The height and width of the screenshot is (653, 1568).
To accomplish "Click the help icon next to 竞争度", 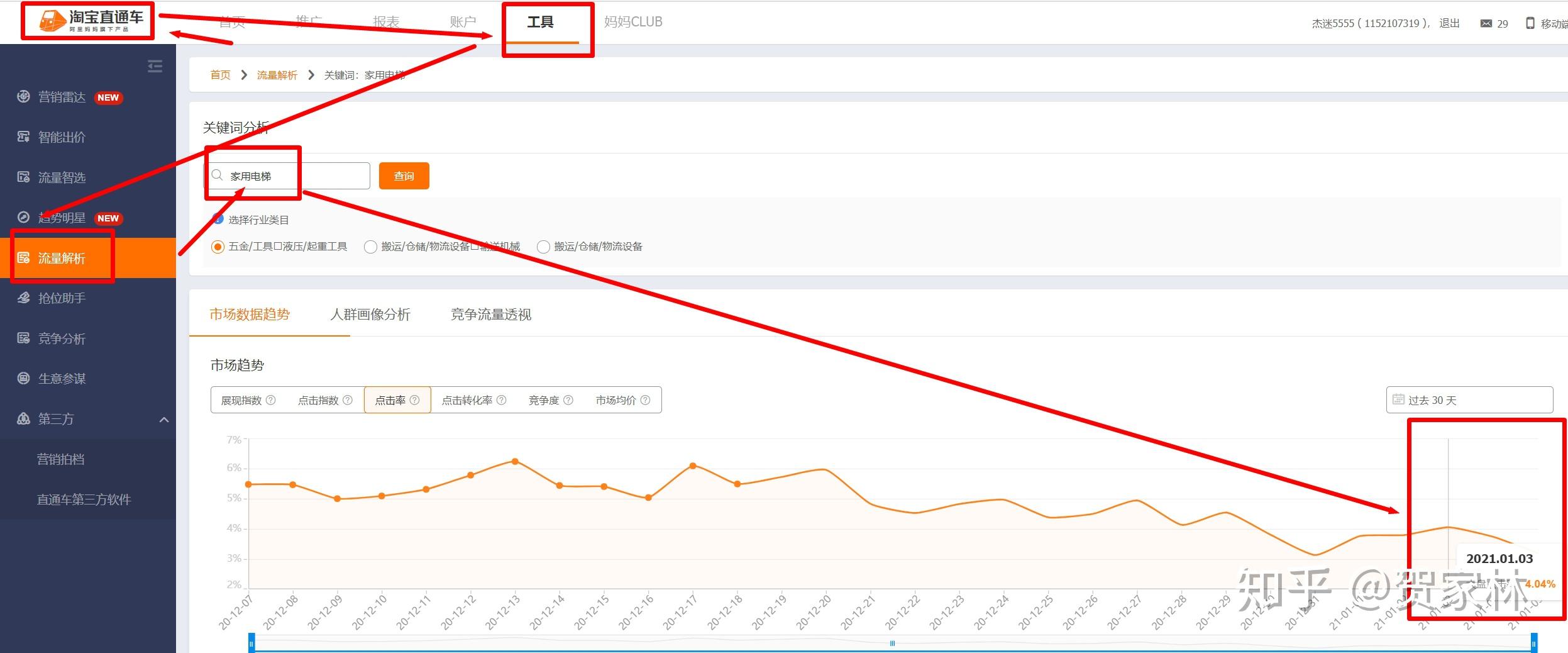I will click(x=568, y=399).
